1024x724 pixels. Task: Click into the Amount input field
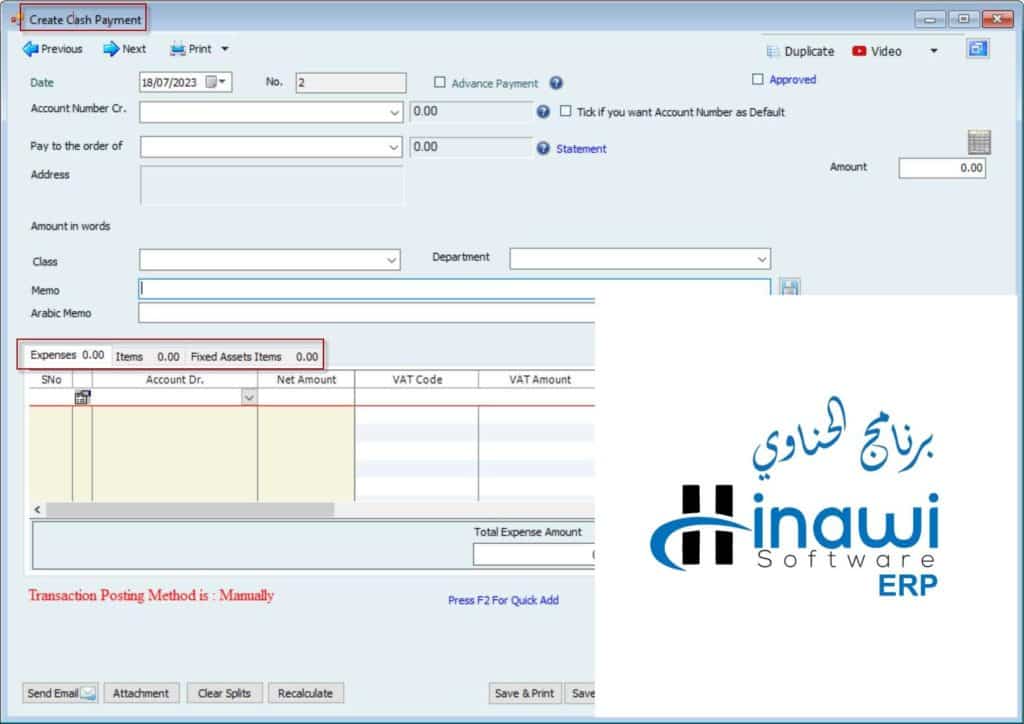click(942, 168)
